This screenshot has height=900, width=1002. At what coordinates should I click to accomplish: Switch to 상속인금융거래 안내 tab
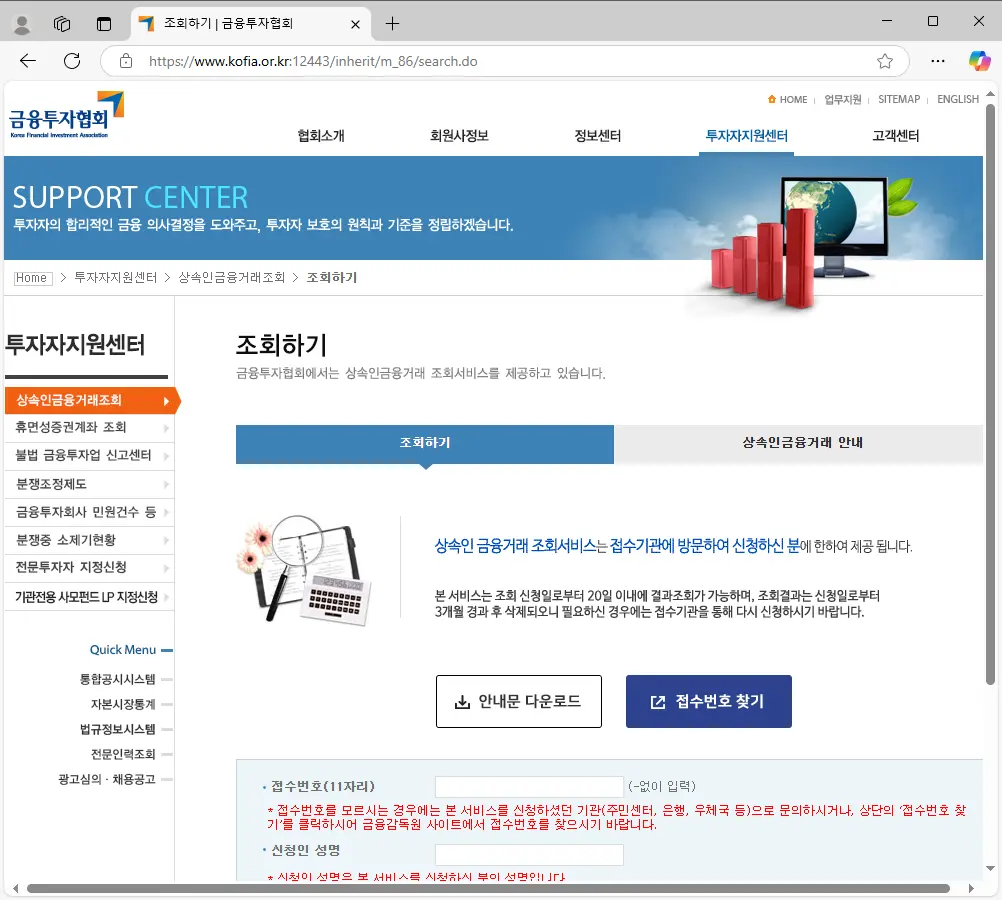pyautogui.click(x=799, y=443)
